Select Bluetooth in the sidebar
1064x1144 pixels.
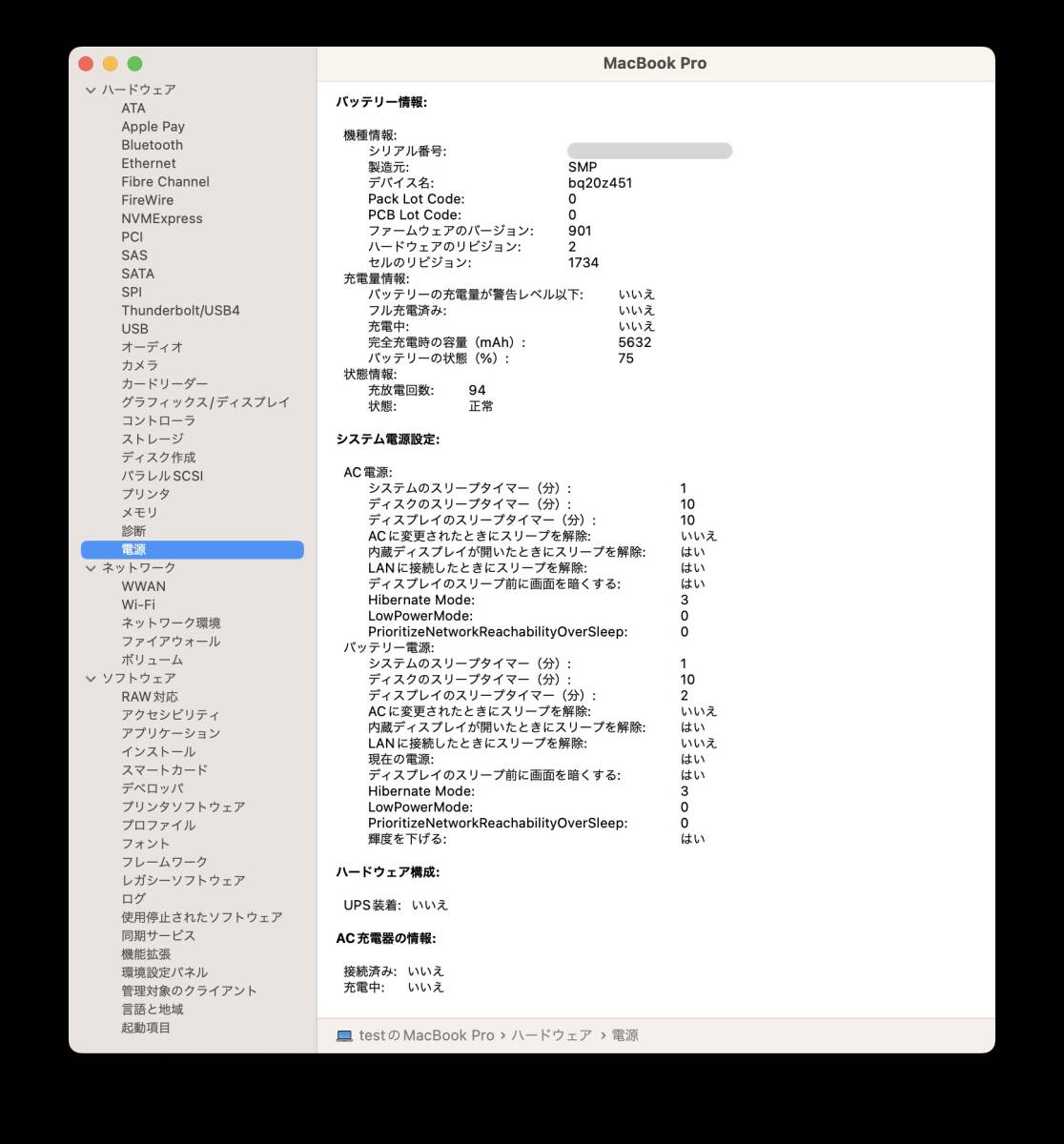pos(151,145)
